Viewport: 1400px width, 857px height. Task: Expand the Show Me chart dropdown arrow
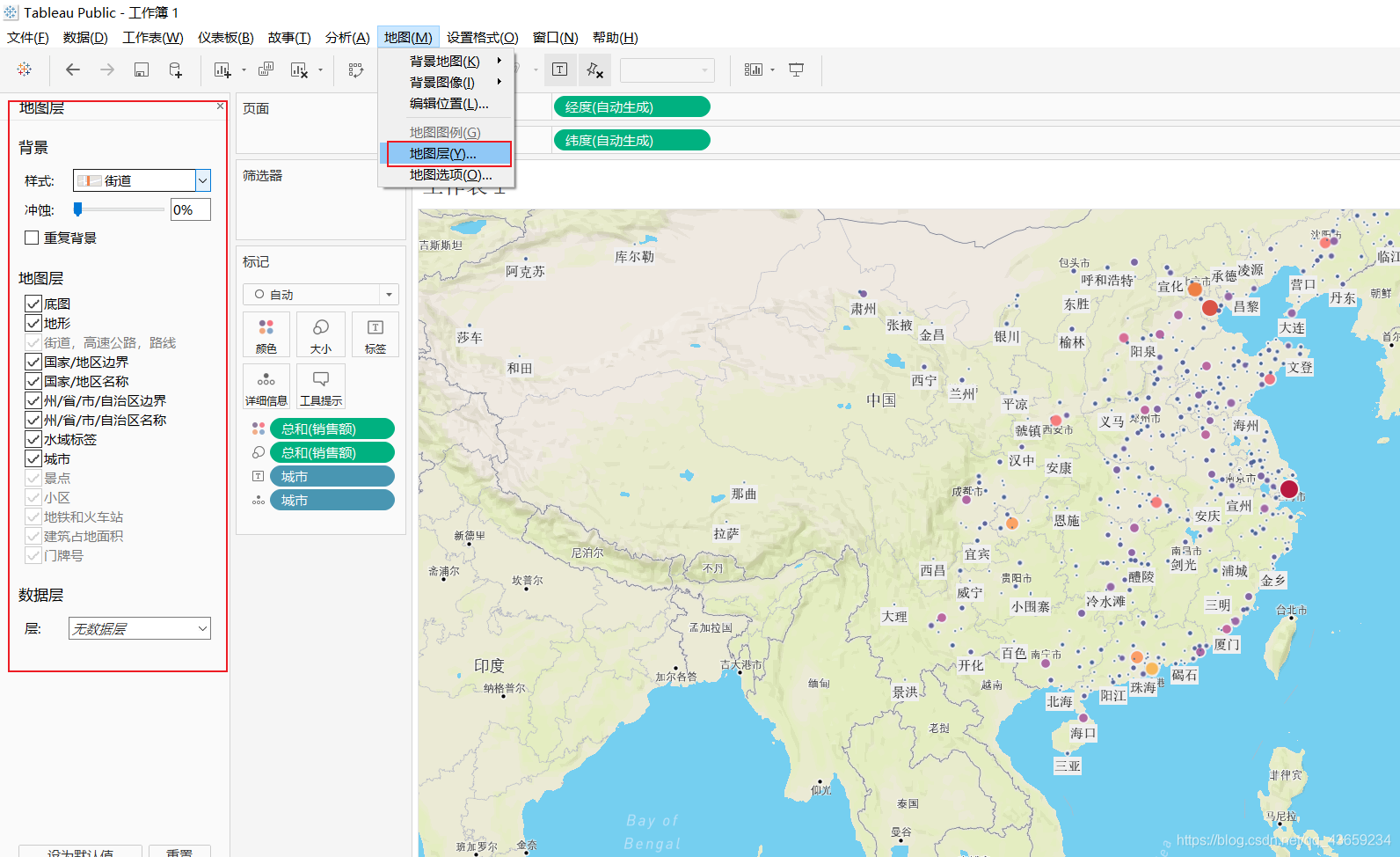pyautogui.click(x=772, y=70)
